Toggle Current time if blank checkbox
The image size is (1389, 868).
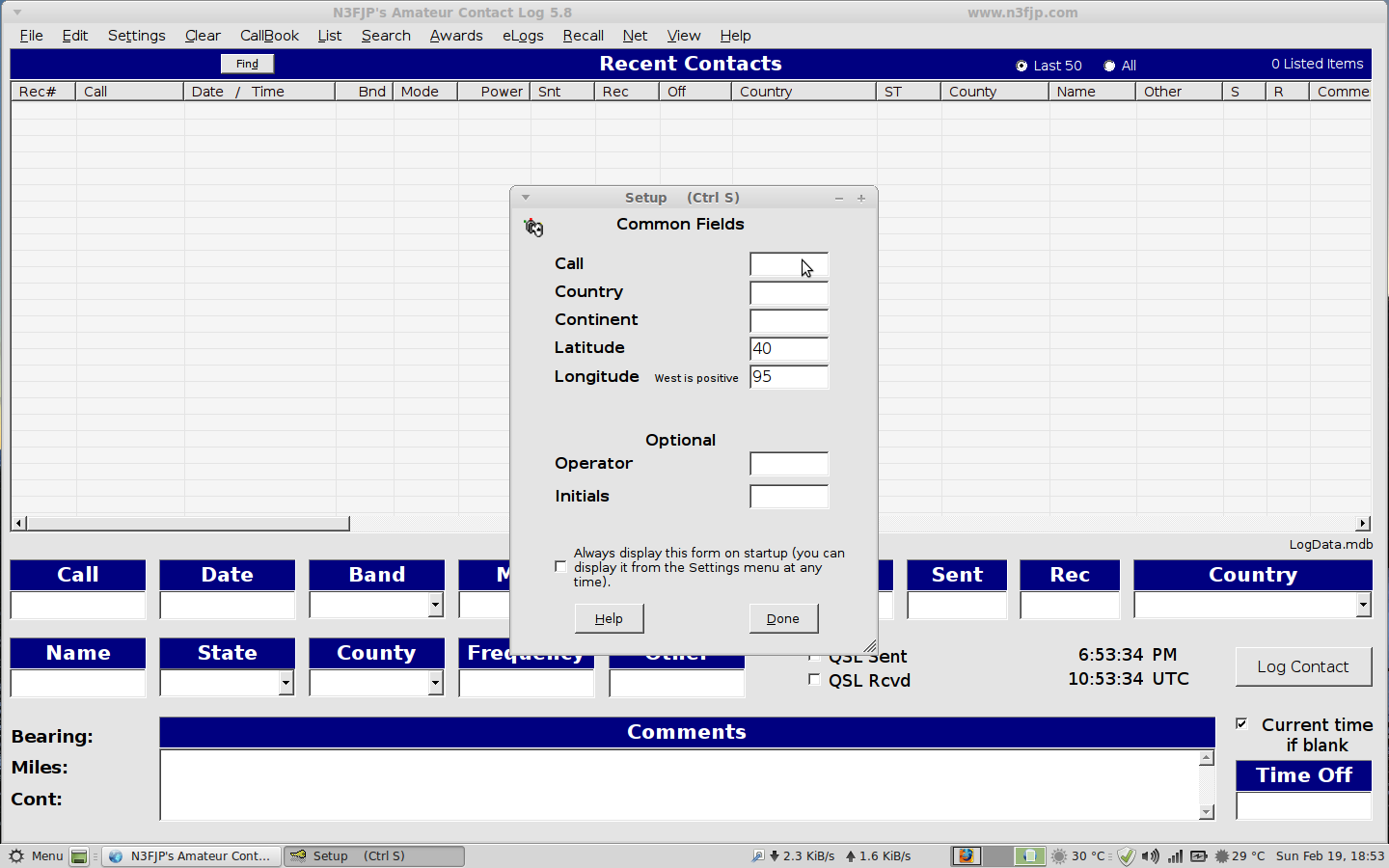click(1241, 723)
